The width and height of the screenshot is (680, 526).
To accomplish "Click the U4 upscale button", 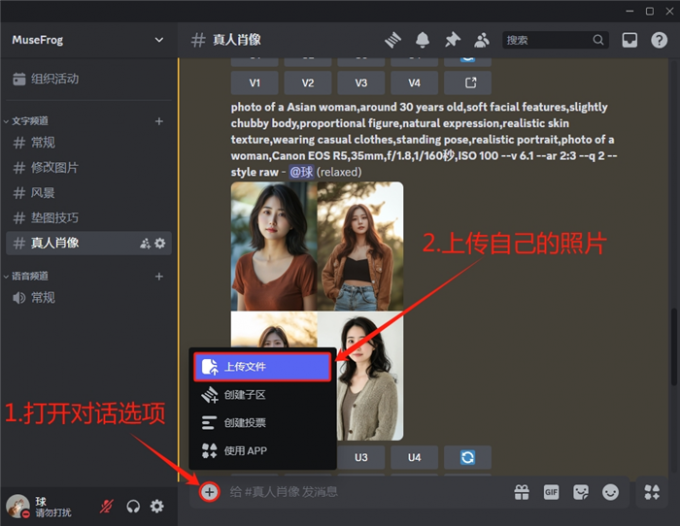I will coord(414,457).
